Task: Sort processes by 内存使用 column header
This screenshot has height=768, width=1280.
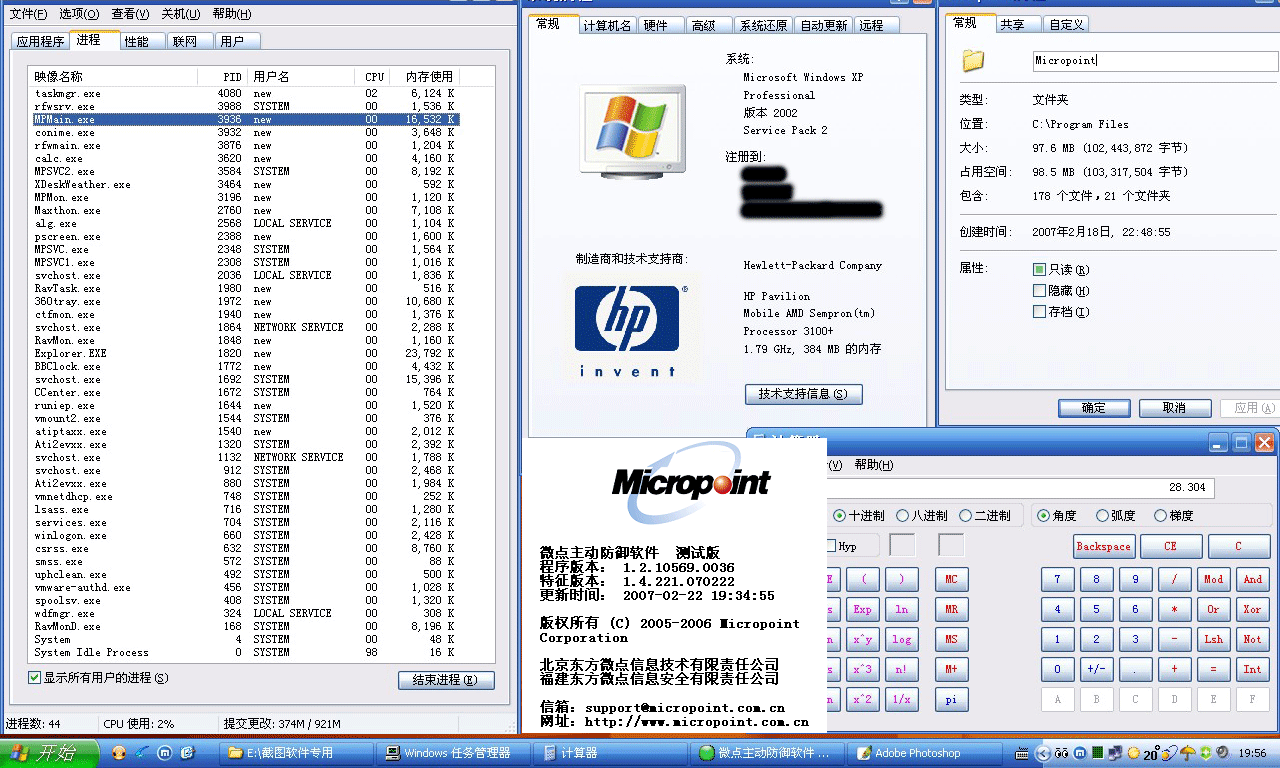Action: coord(424,76)
